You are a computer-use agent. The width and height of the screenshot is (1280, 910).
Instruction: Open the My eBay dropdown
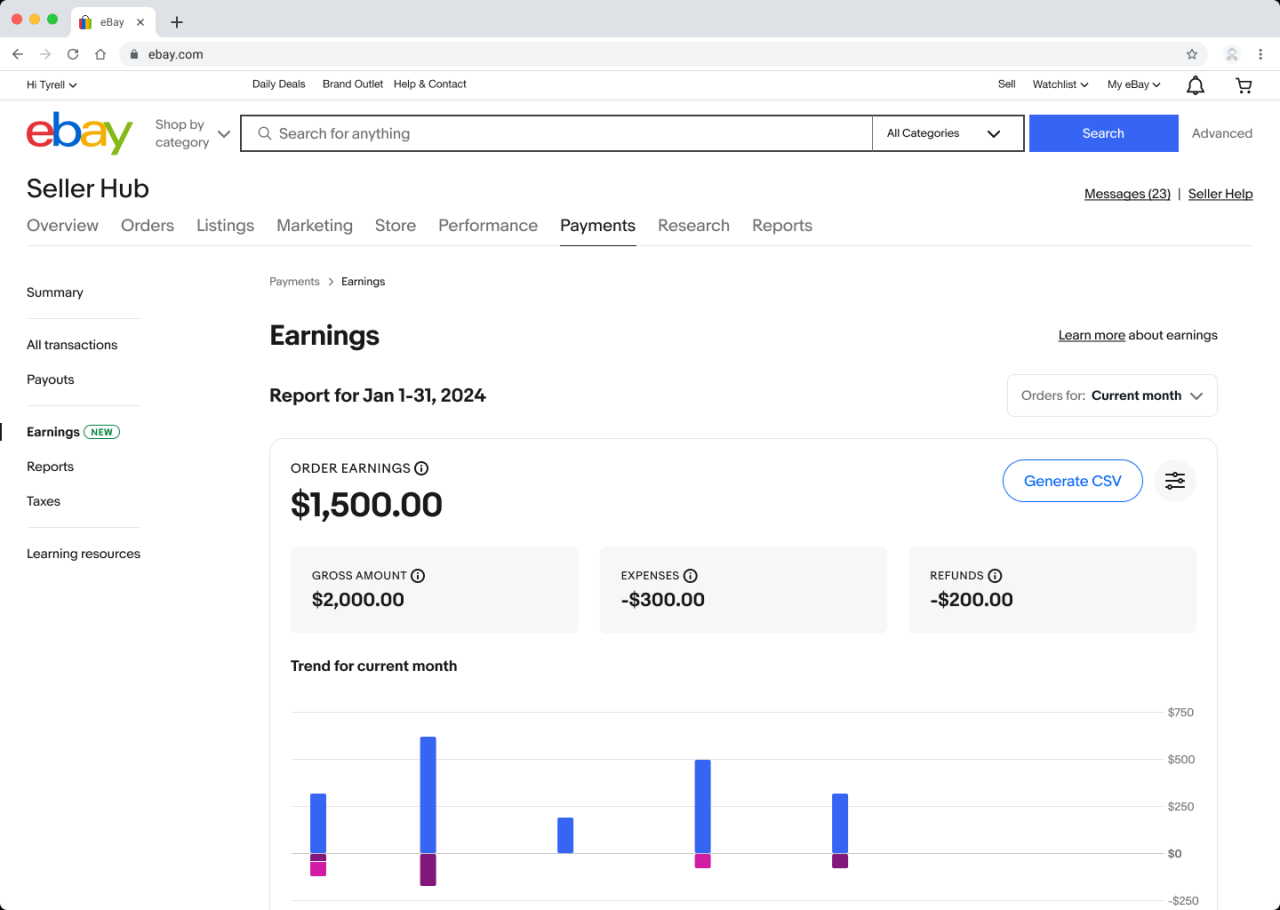coord(1132,85)
